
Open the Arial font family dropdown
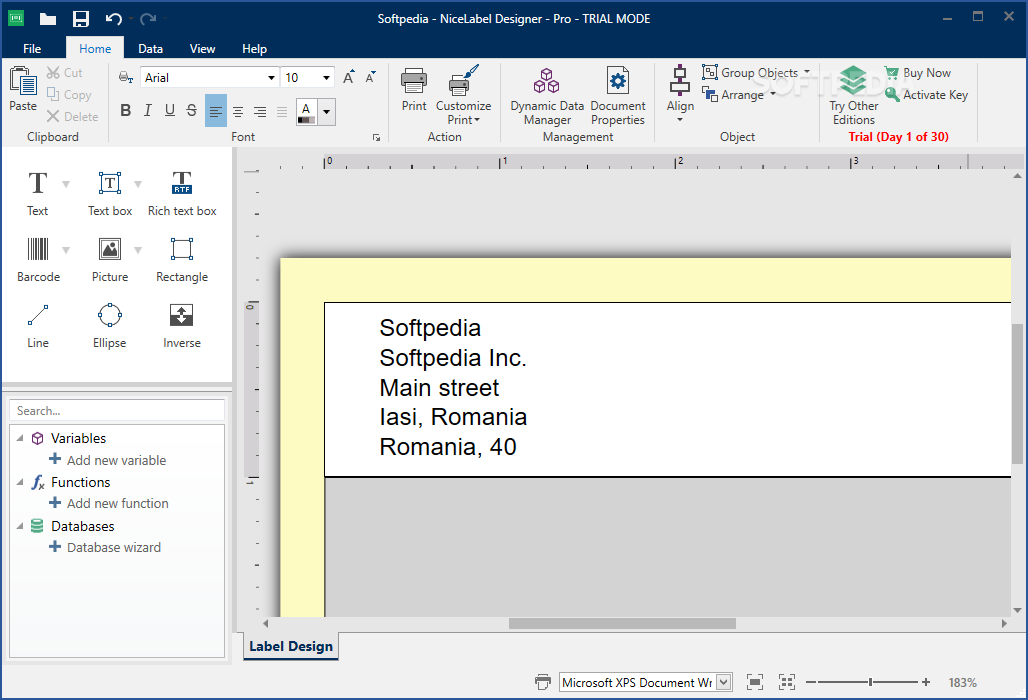point(271,78)
